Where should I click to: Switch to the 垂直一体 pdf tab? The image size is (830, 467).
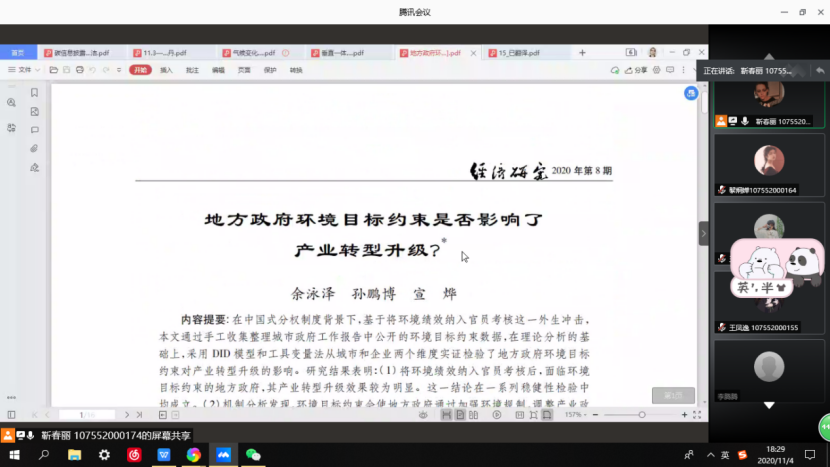tap(342, 53)
